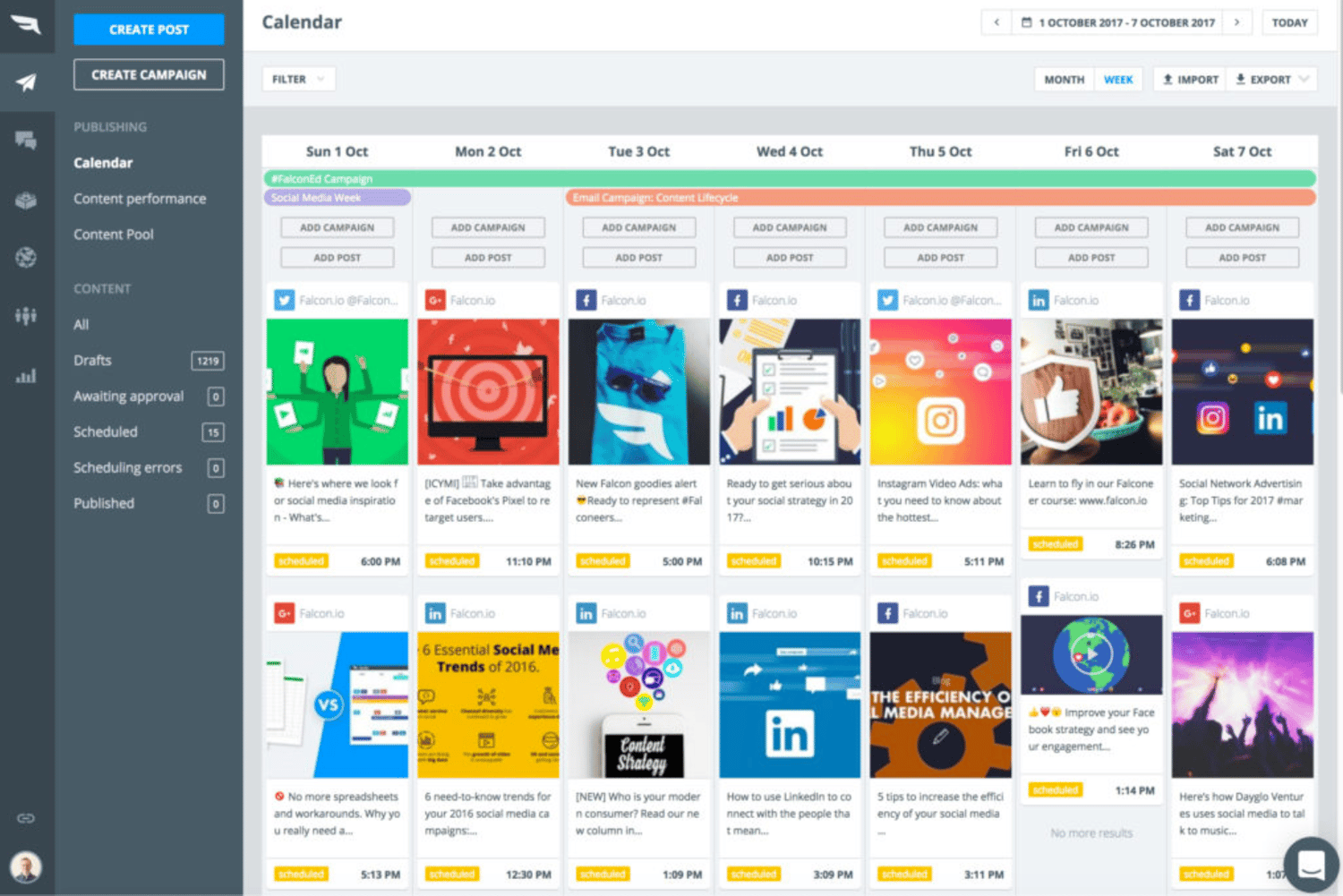
Task: Open Content performance page
Action: point(140,199)
